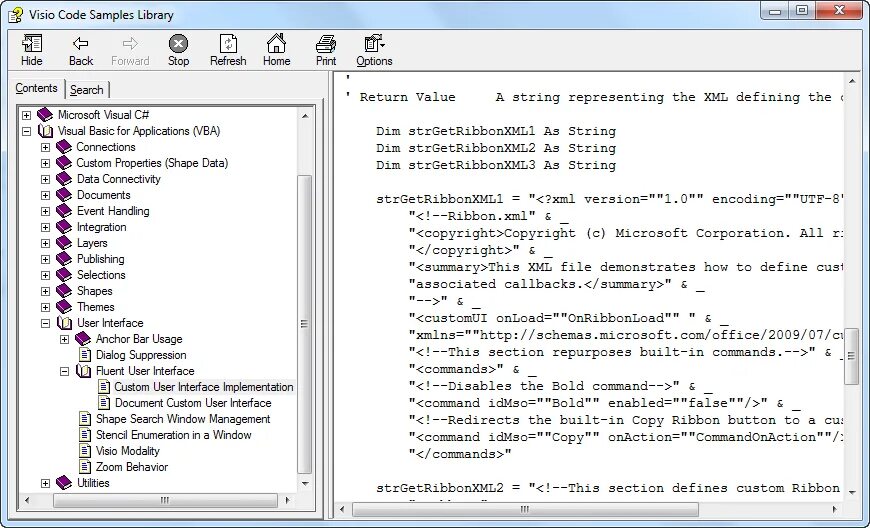Click the 'Dim strGetRibbonXML2 As String' line
This screenshot has height=528, width=870.
[496, 148]
